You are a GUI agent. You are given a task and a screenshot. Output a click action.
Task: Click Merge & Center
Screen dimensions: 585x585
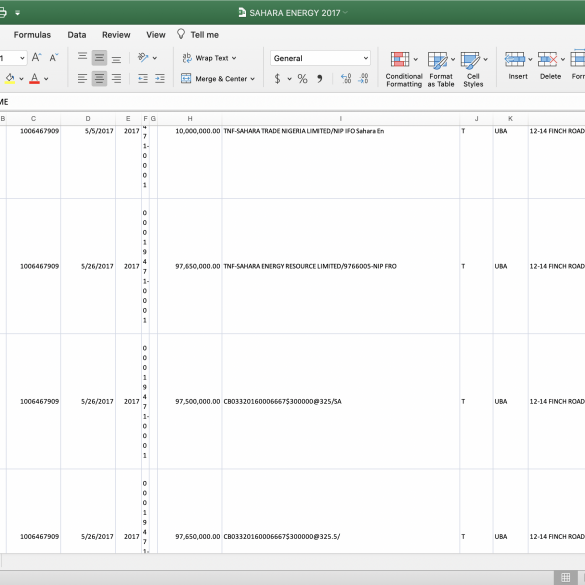point(214,79)
